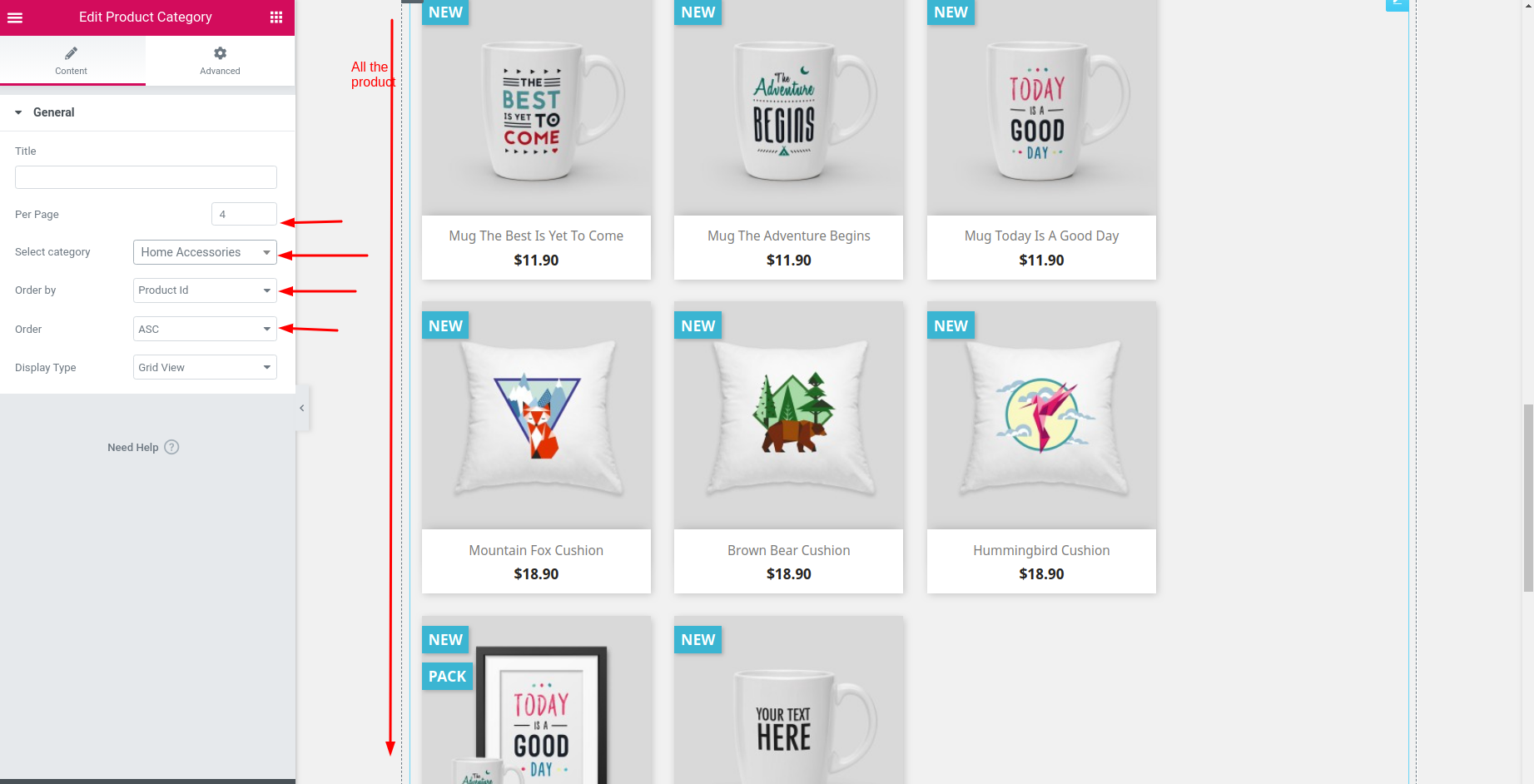Click the Hummingbird Cushion product image
The width and height of the screenshot is (1534, 784).
[x=1041, y=415]
